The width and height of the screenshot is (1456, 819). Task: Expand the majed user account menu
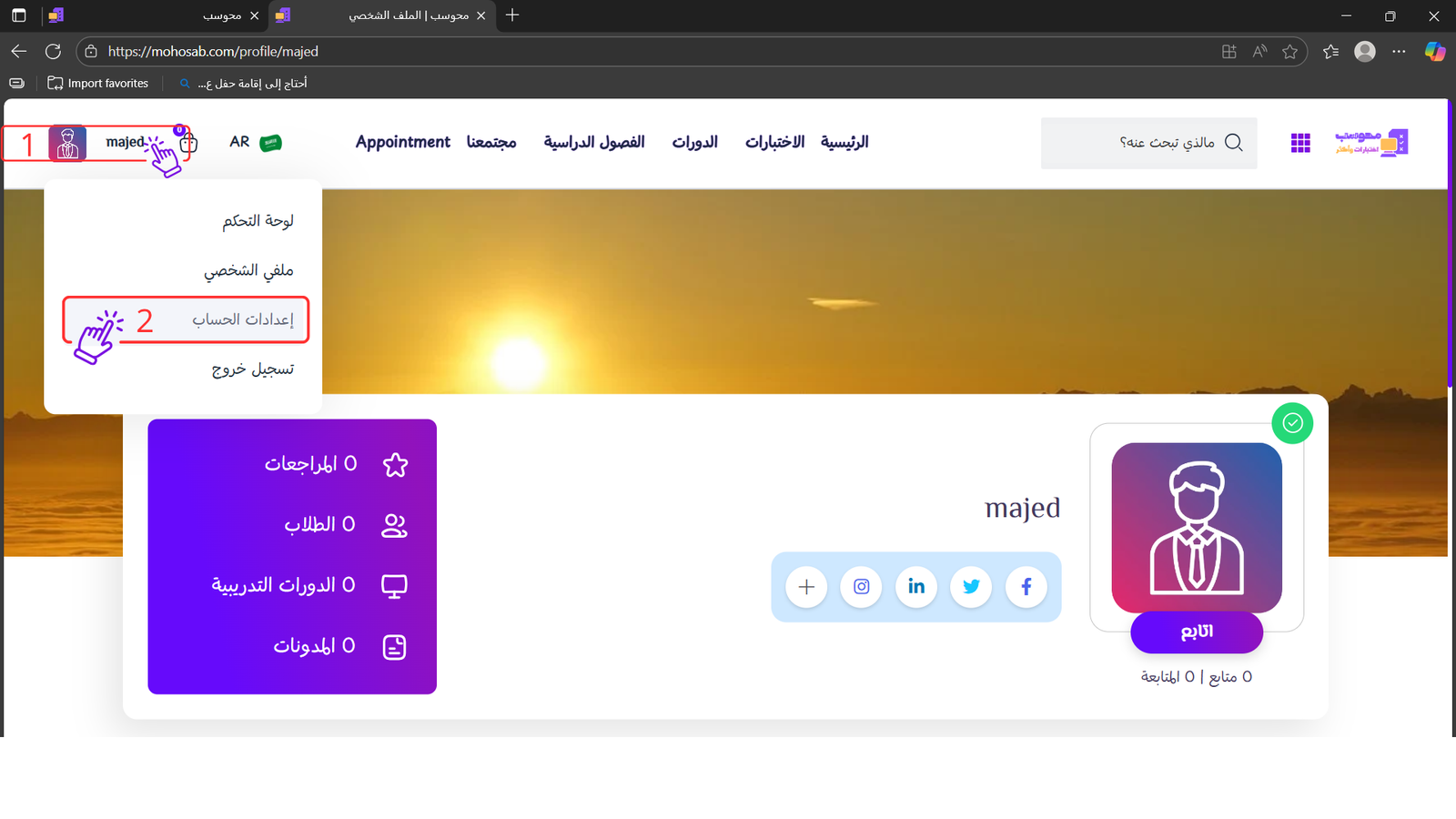[124, 143]
